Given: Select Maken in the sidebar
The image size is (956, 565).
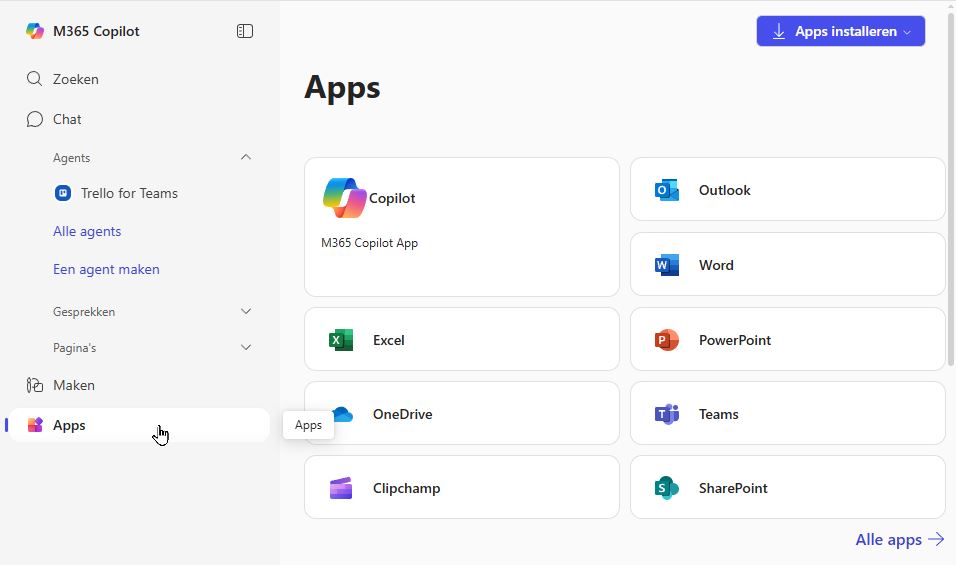Looking at the screenshot, I should [x=73, y=385].
